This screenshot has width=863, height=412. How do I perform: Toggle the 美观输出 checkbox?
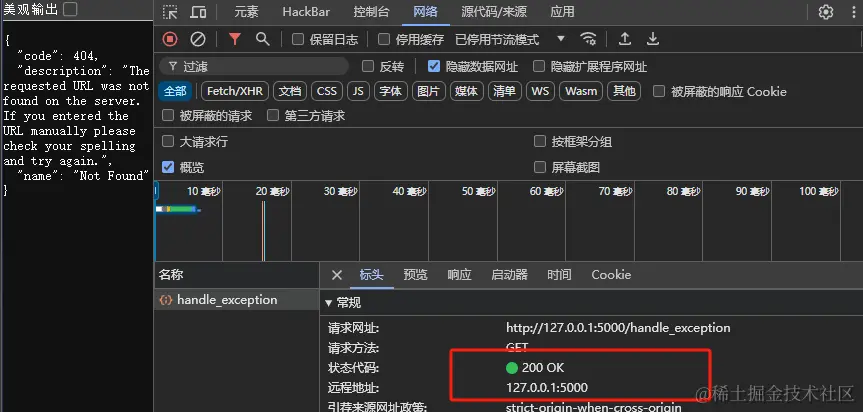pos(70,9)
